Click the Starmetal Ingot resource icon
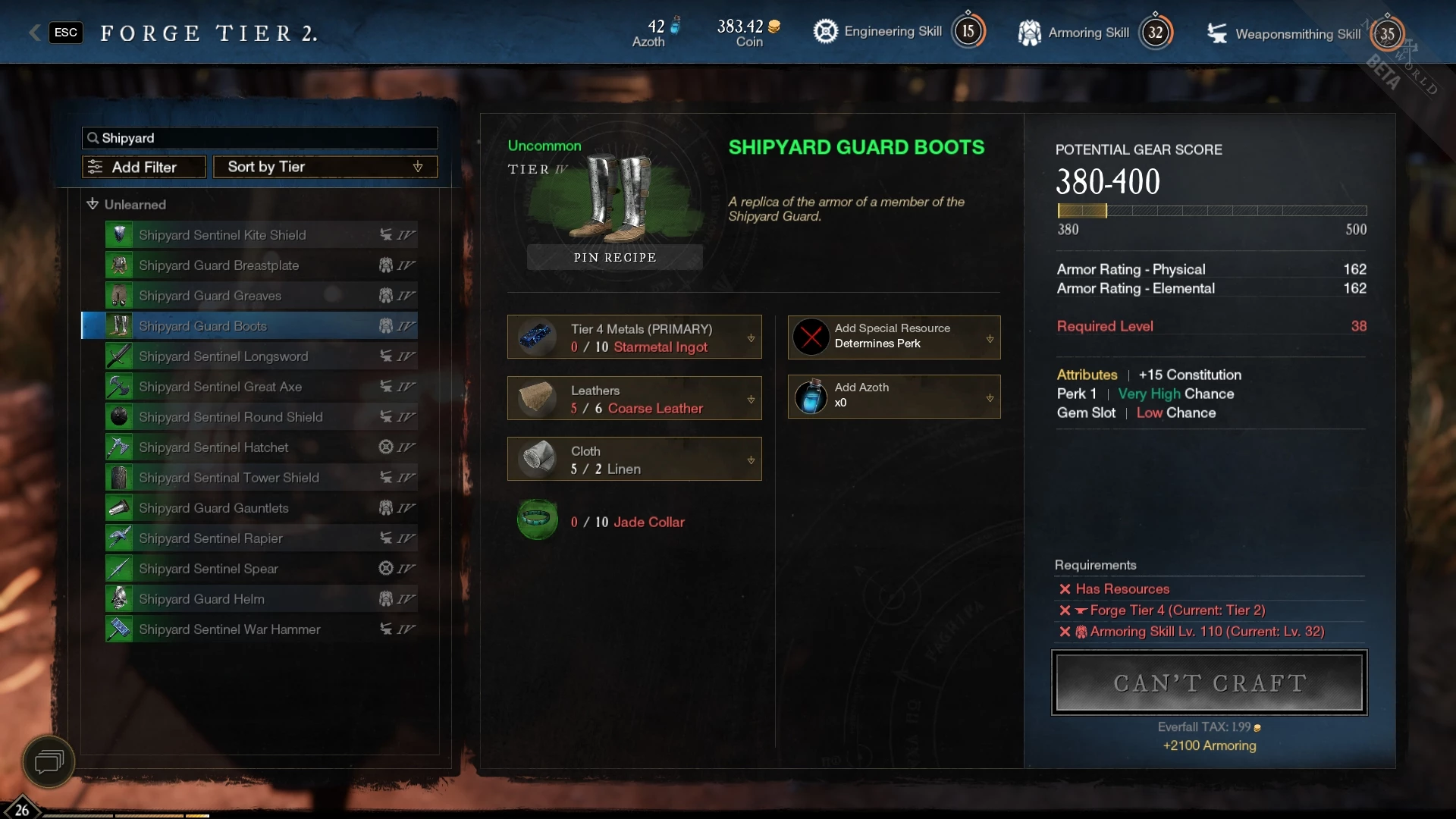1456x819 pixels. point(538,337)
